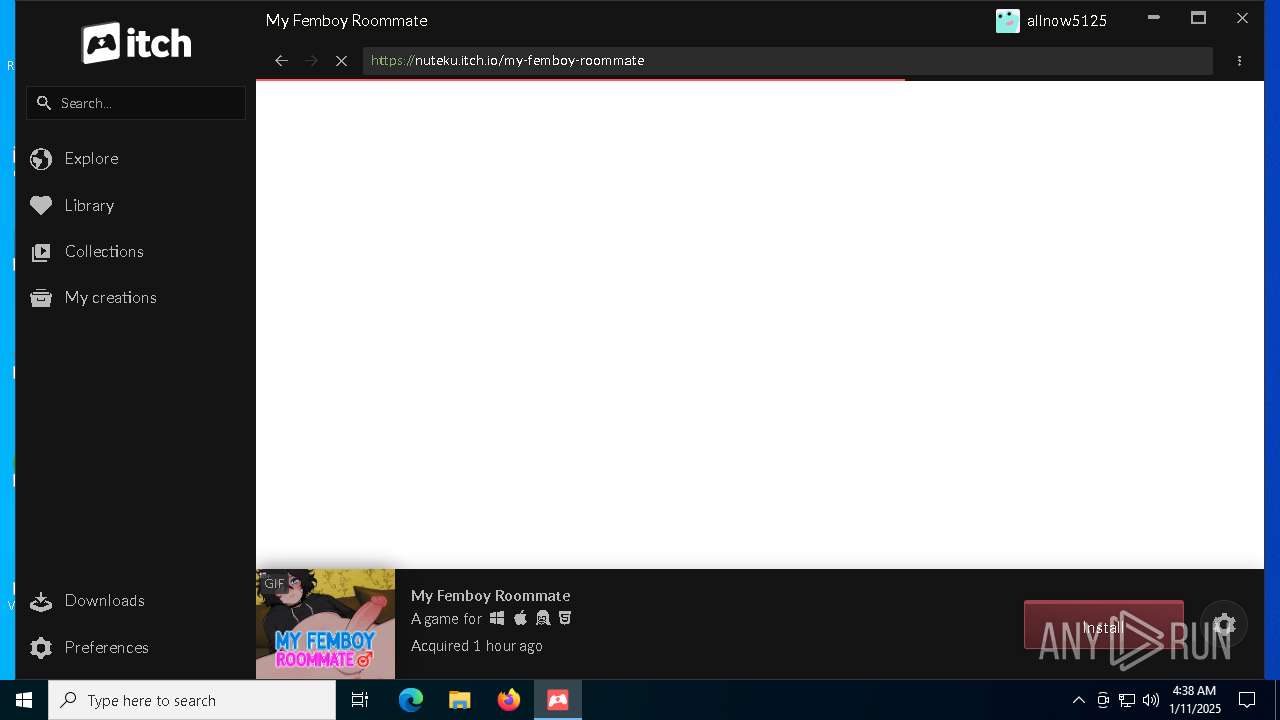Open the Downloads page
This screenshot has height=720, width=1280.
(x=104, y=600)
